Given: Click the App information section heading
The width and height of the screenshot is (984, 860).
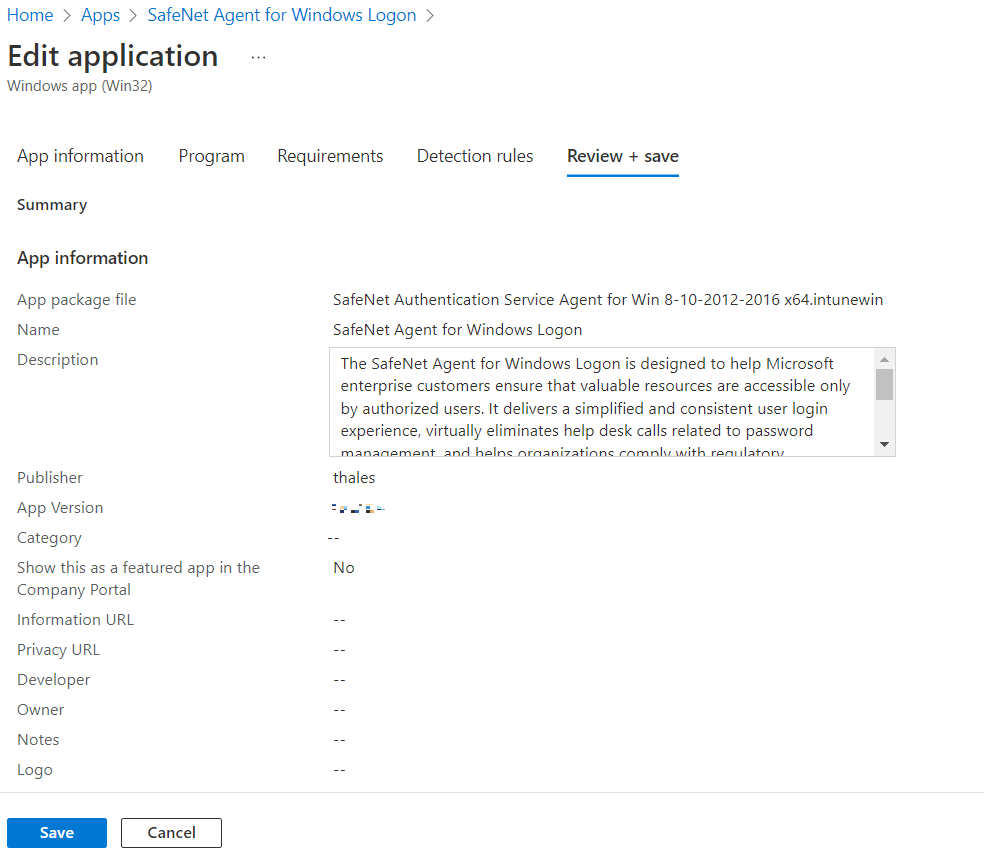Looking at the screenshot, I should coord(83,258).
